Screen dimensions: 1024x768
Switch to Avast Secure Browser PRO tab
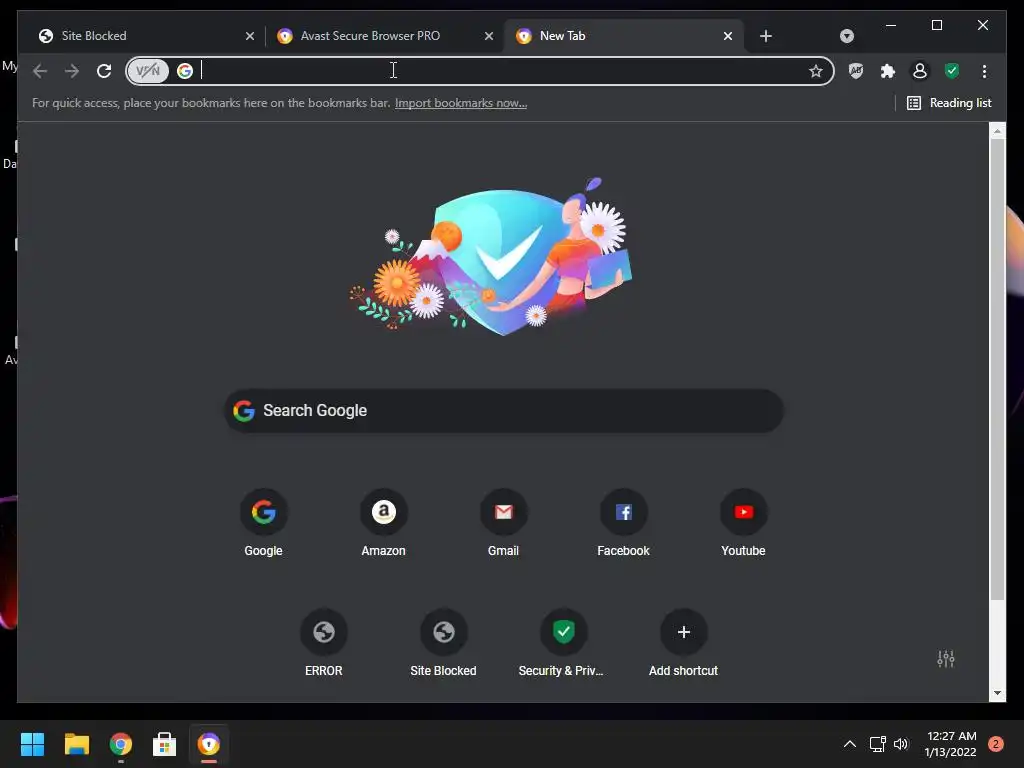tap(384, 36)
